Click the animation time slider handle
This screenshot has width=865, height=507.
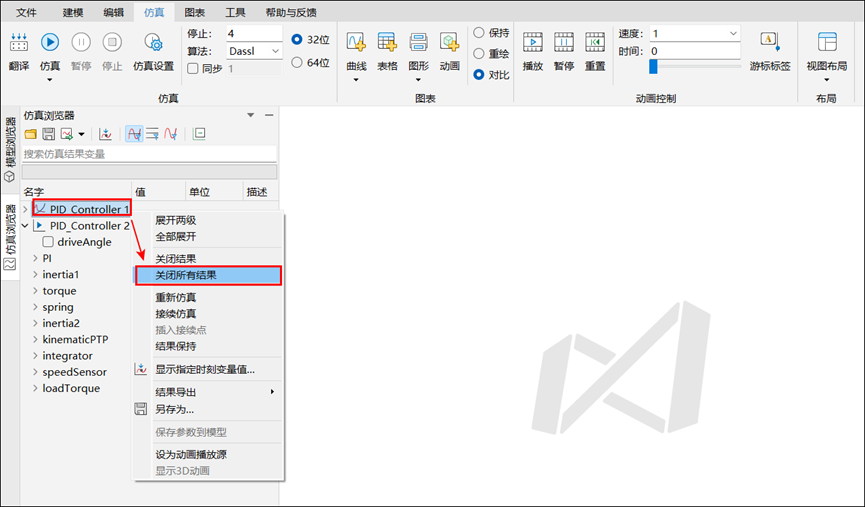click(654, 67)
